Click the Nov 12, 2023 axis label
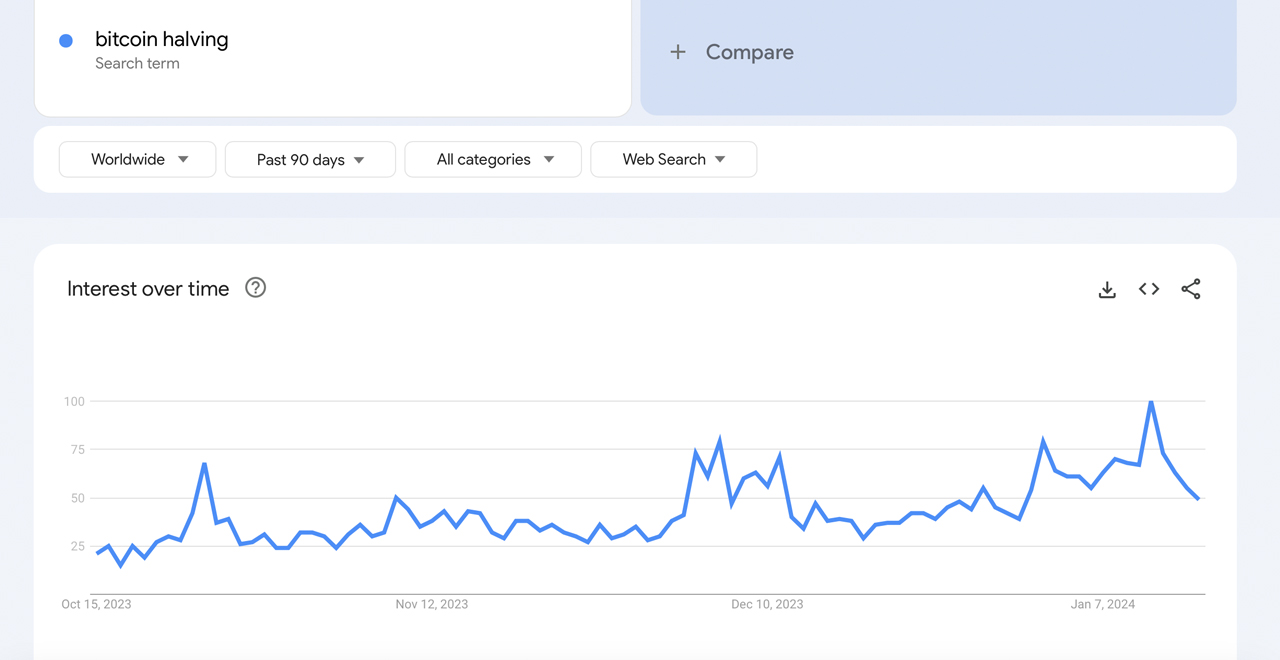The image size is (1280, 660). tap(431, 604)
